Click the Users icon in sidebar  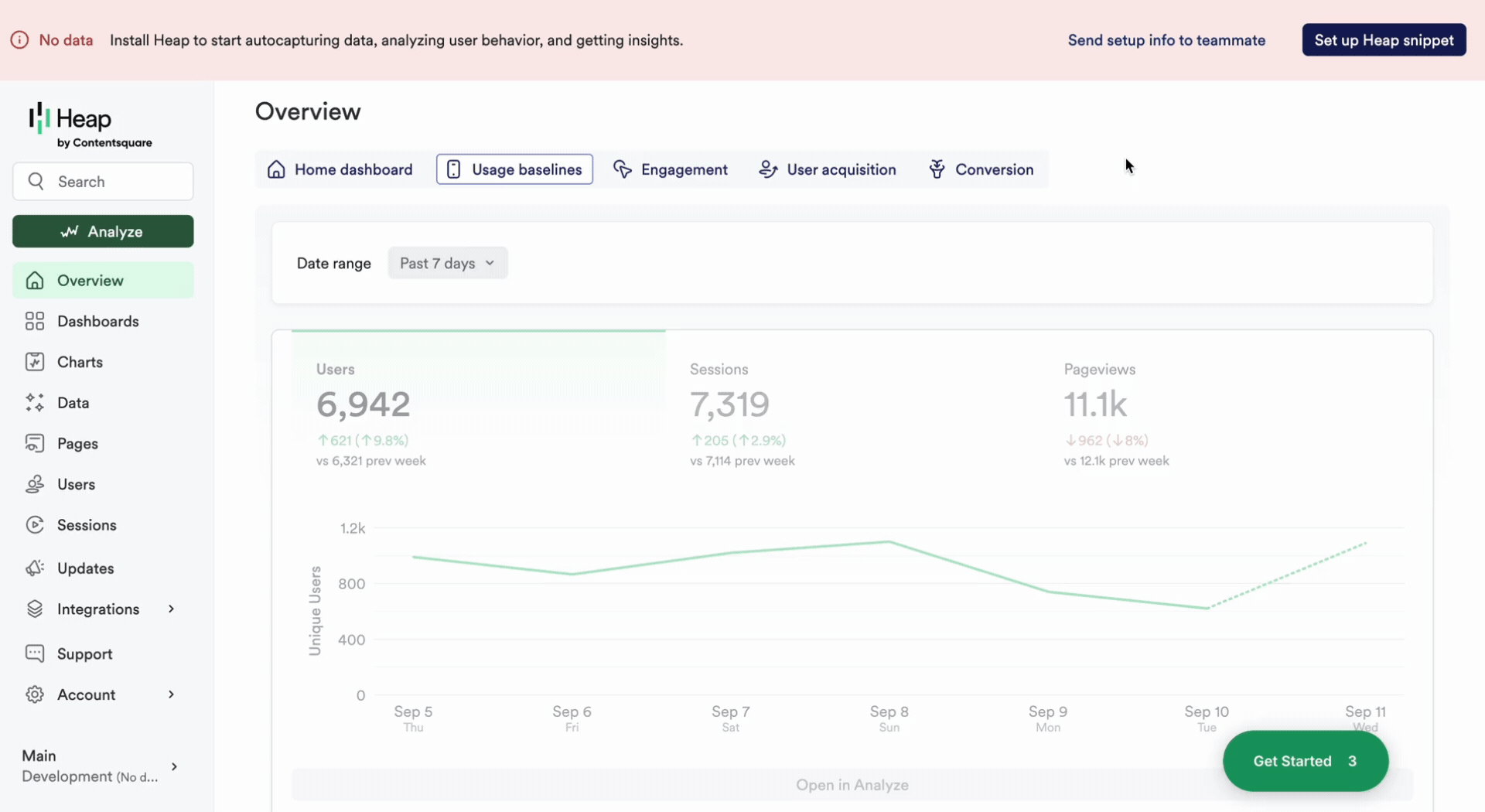point(35,484)
